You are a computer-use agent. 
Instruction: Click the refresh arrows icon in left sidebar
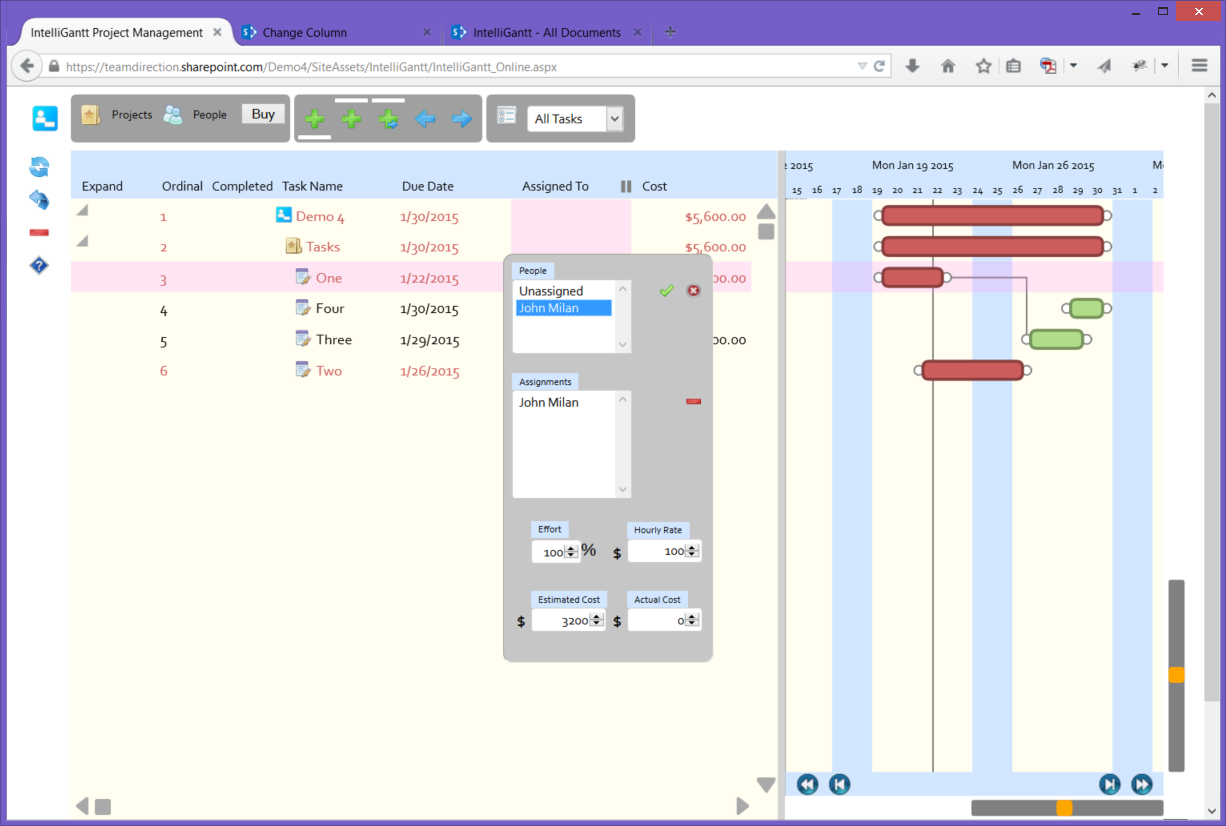coord(39,167)
